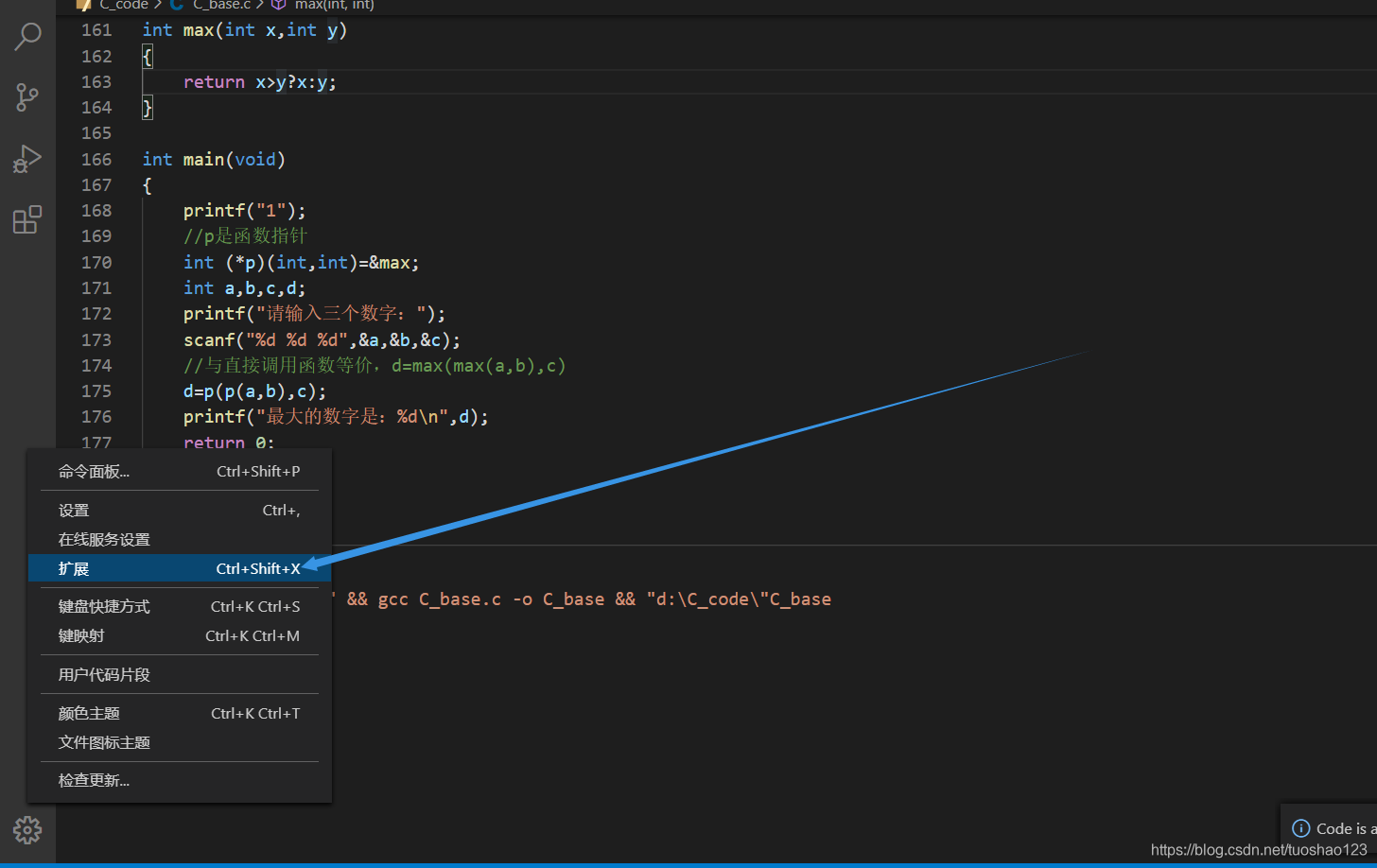Click line number 161 in gutter

point(96,30)
